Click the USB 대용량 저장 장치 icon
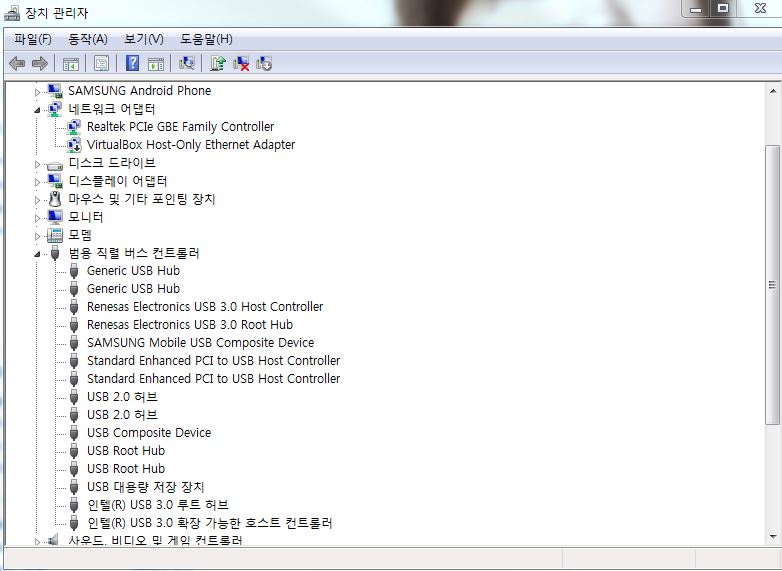The width and height of the screenshot is (782, 571). (74, 487)
